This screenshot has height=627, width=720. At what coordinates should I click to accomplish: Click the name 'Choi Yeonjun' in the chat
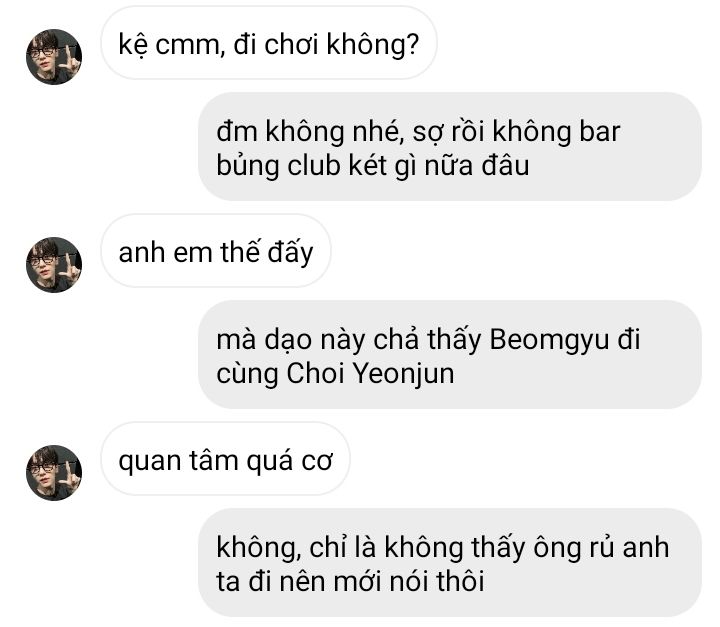click(370, 373)
